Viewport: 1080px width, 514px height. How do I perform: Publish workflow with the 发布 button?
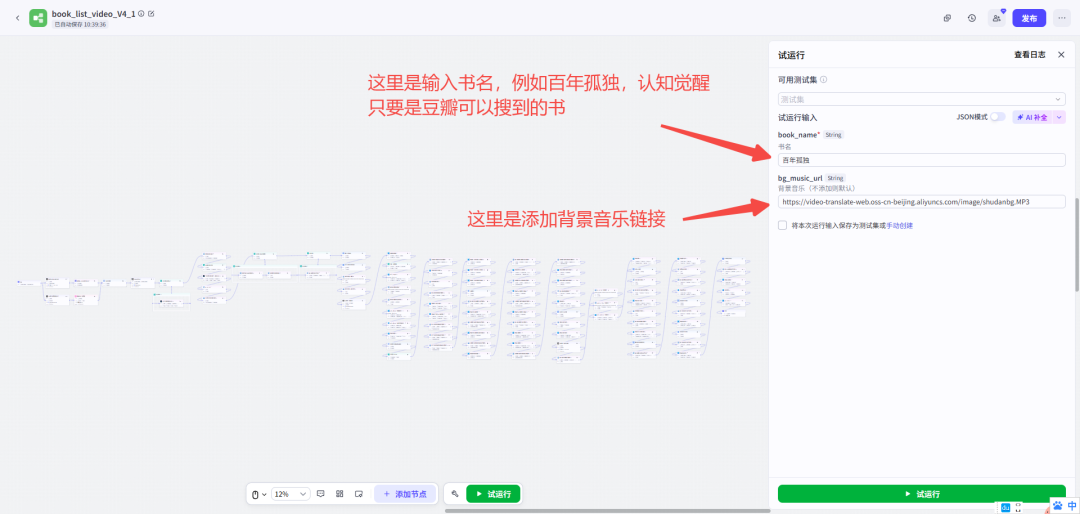coord(1029,18)
